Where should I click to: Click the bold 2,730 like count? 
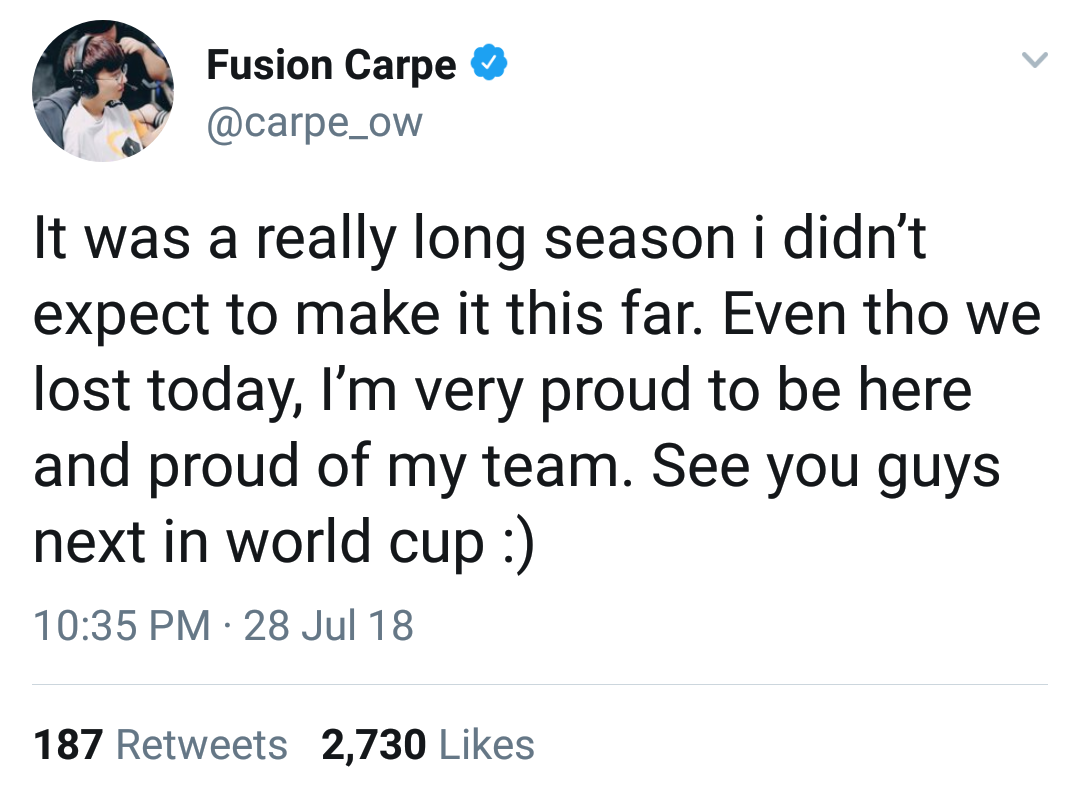pyautogui.click(x=373, y=745)
